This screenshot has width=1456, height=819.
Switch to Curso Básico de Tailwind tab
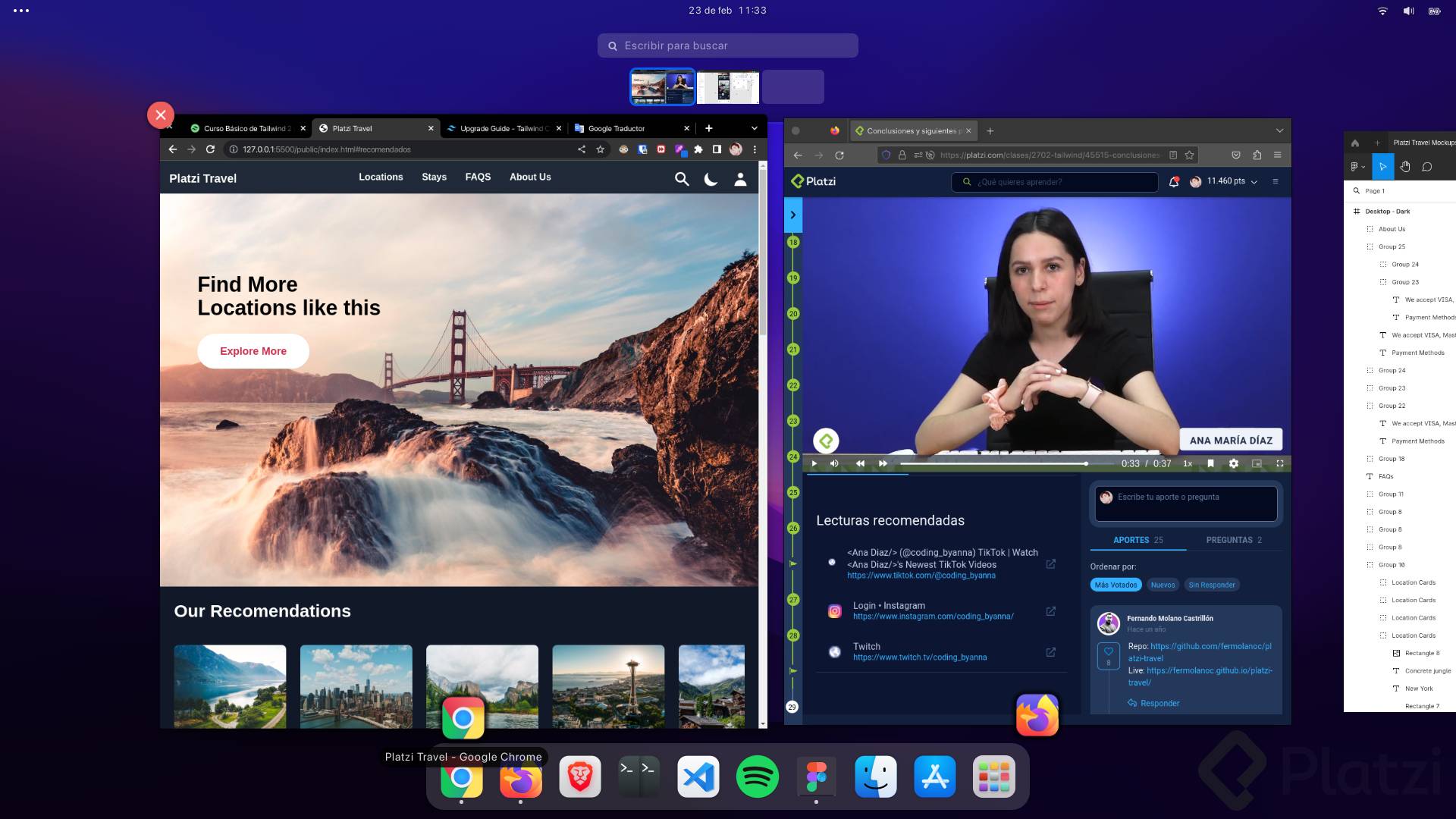coord(247,128)
